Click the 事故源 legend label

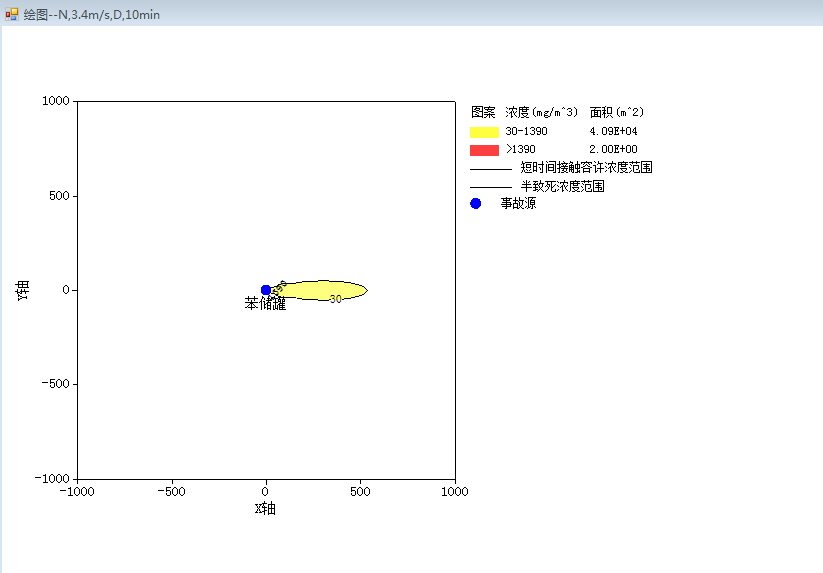click(x=518, y=204)
